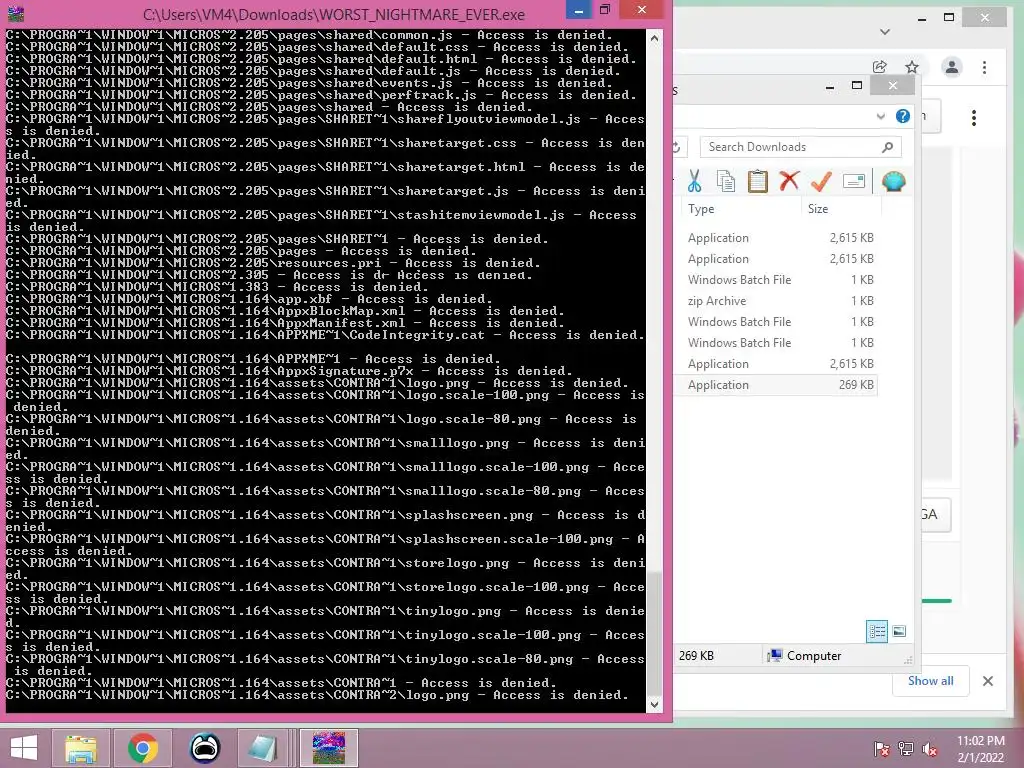Open Action Center flag icon in tray
1024x768 pixels.
[x=881, y=748]
